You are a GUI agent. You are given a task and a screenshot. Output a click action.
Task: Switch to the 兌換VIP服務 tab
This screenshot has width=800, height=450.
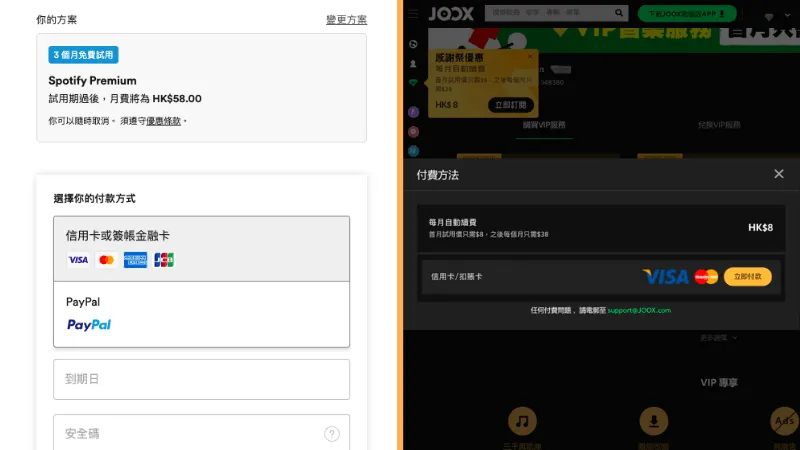point(719,125)
